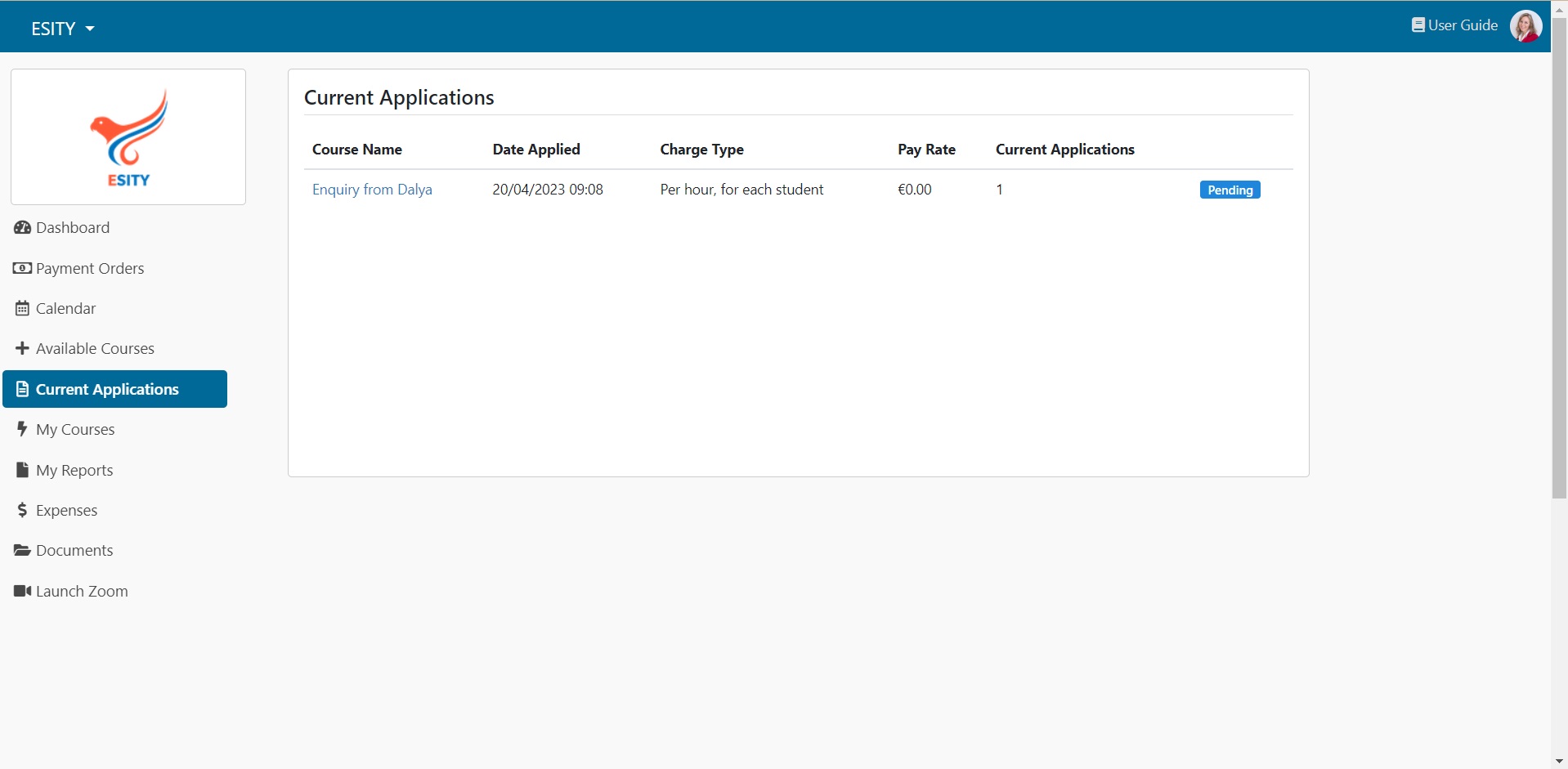Open the Expenses section
This screenshot has height=769, width=1568.
point(66,510)
